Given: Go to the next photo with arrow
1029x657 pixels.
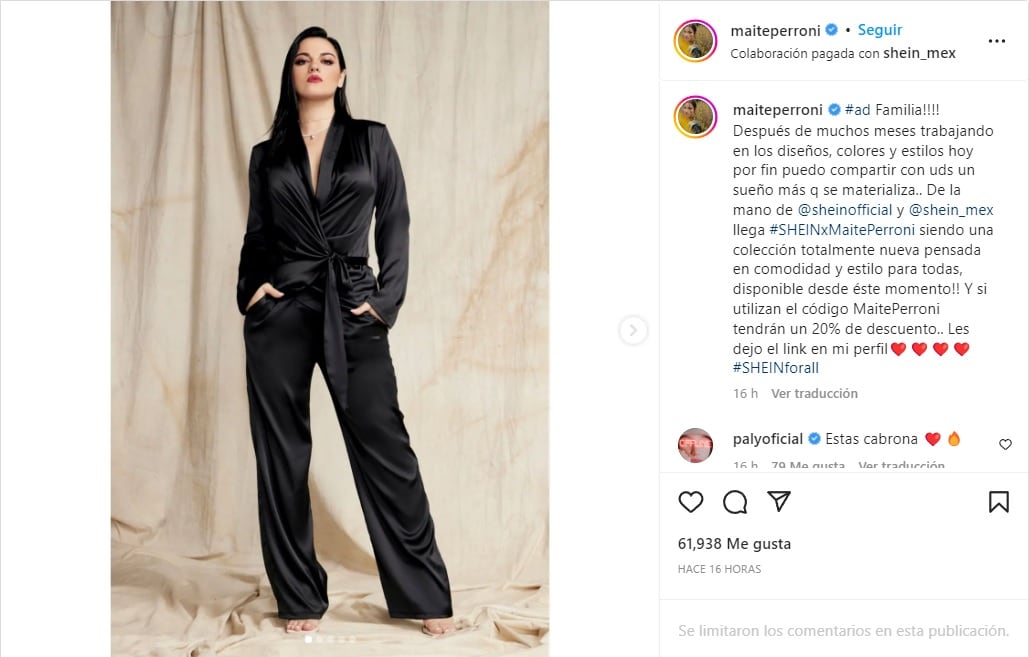Looking at the screenshot, I should [633, 330].
